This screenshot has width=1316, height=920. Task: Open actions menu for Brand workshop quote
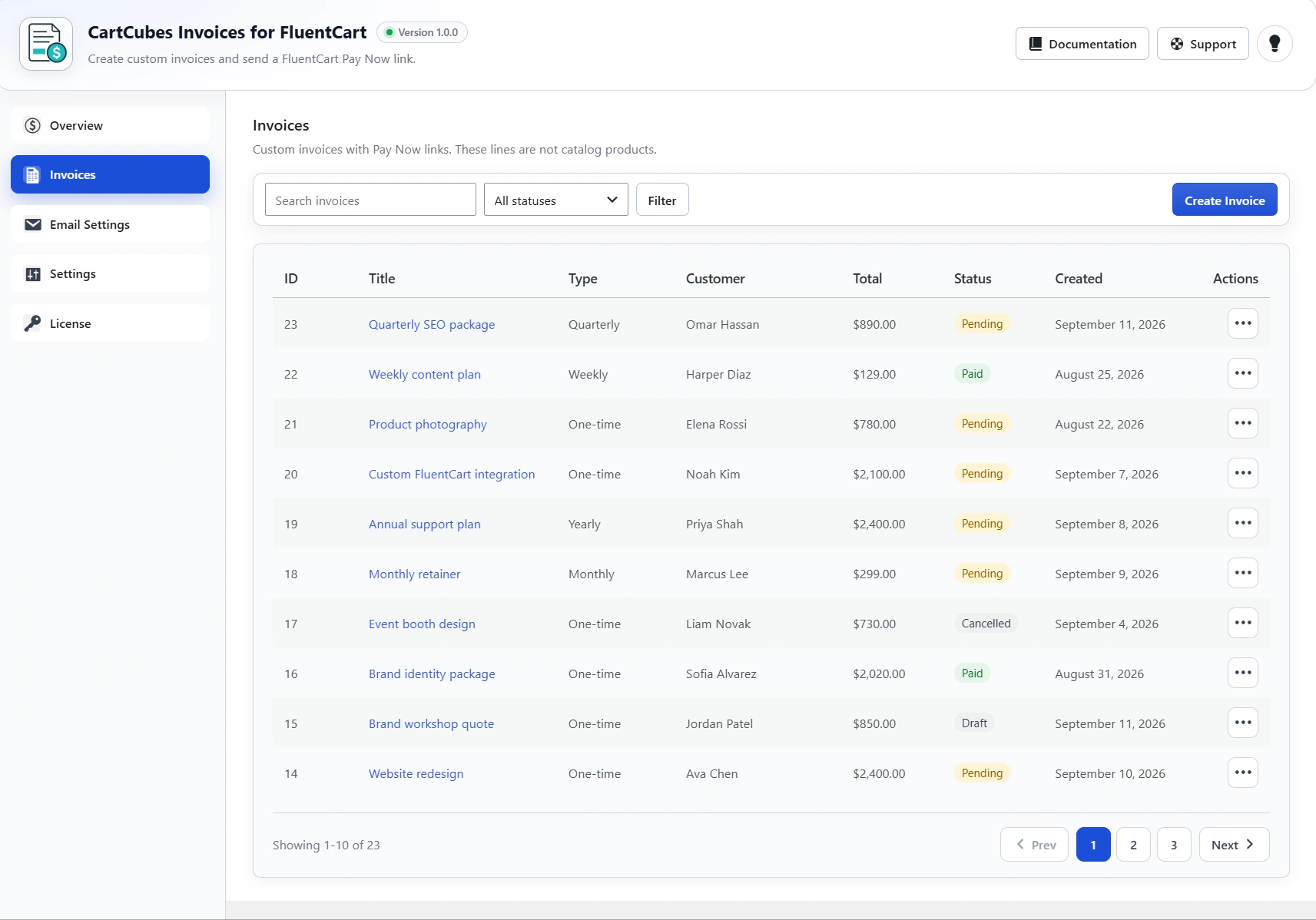1242,723
